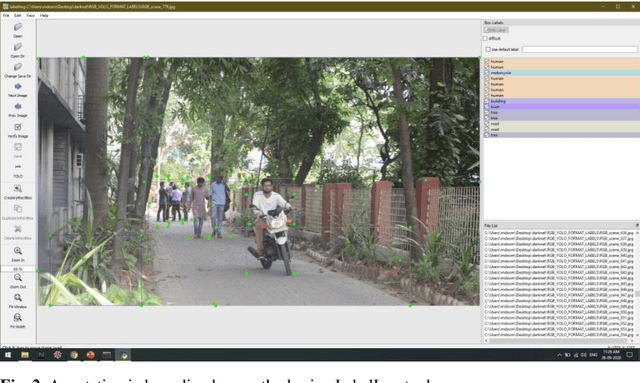Screen dimensions: 640x383
Task: Start drawing with Create RectBox
Action: pyautogui.click(x=18, y=192)
